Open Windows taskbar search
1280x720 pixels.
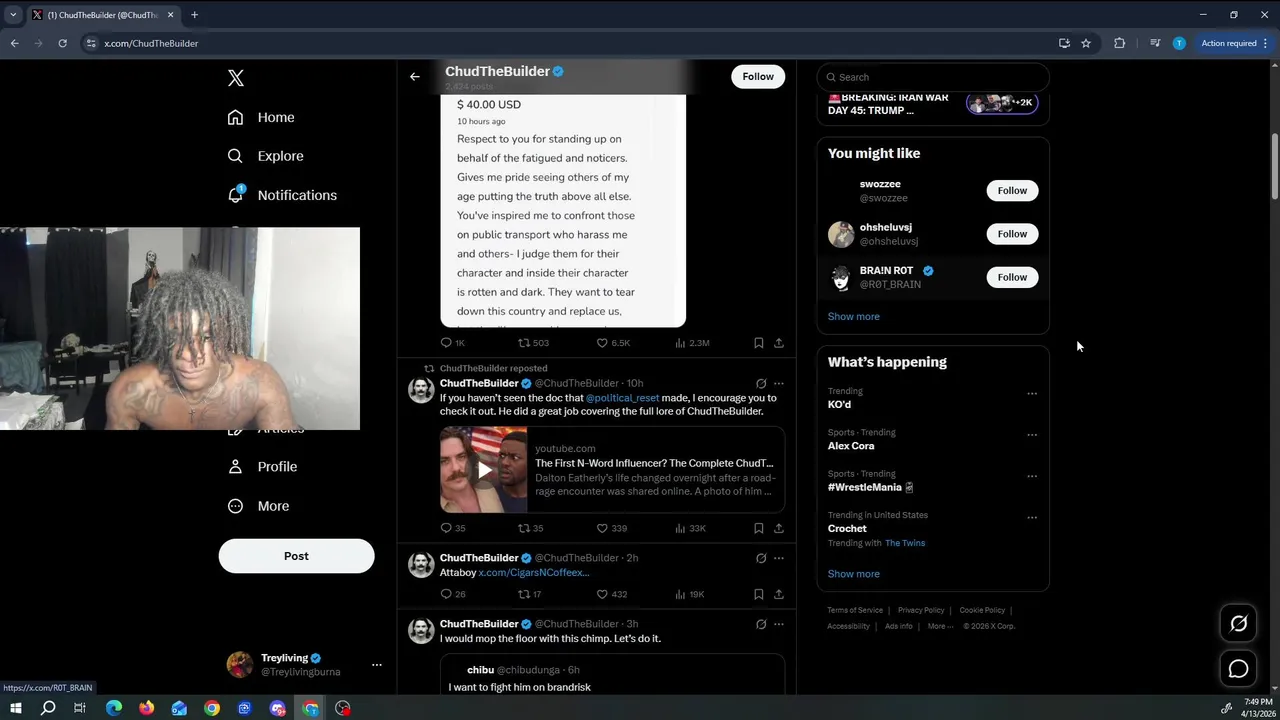(47, 708)
